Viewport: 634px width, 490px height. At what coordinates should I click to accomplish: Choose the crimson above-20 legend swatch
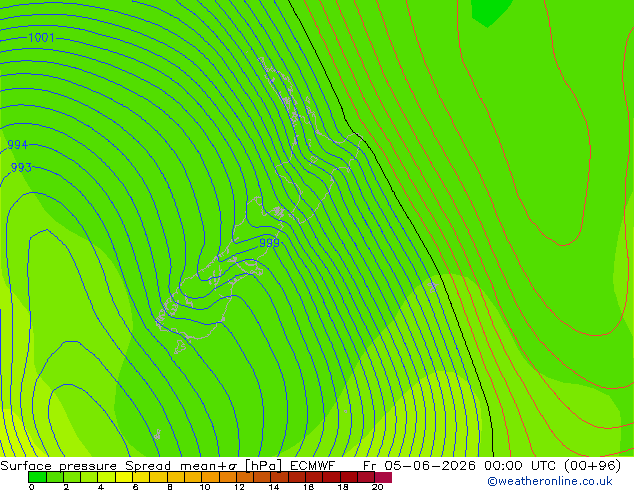click(x=383, y=477)
